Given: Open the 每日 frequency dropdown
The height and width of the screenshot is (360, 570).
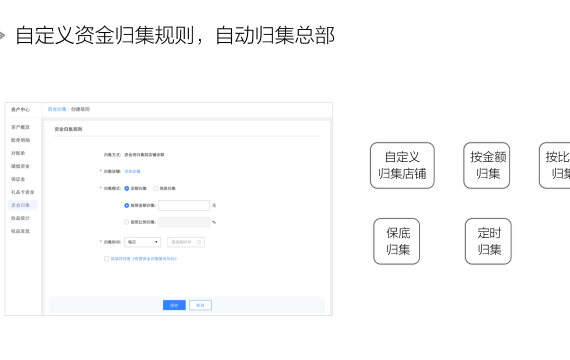Looking at the screenshot, I should pos(142,242).
